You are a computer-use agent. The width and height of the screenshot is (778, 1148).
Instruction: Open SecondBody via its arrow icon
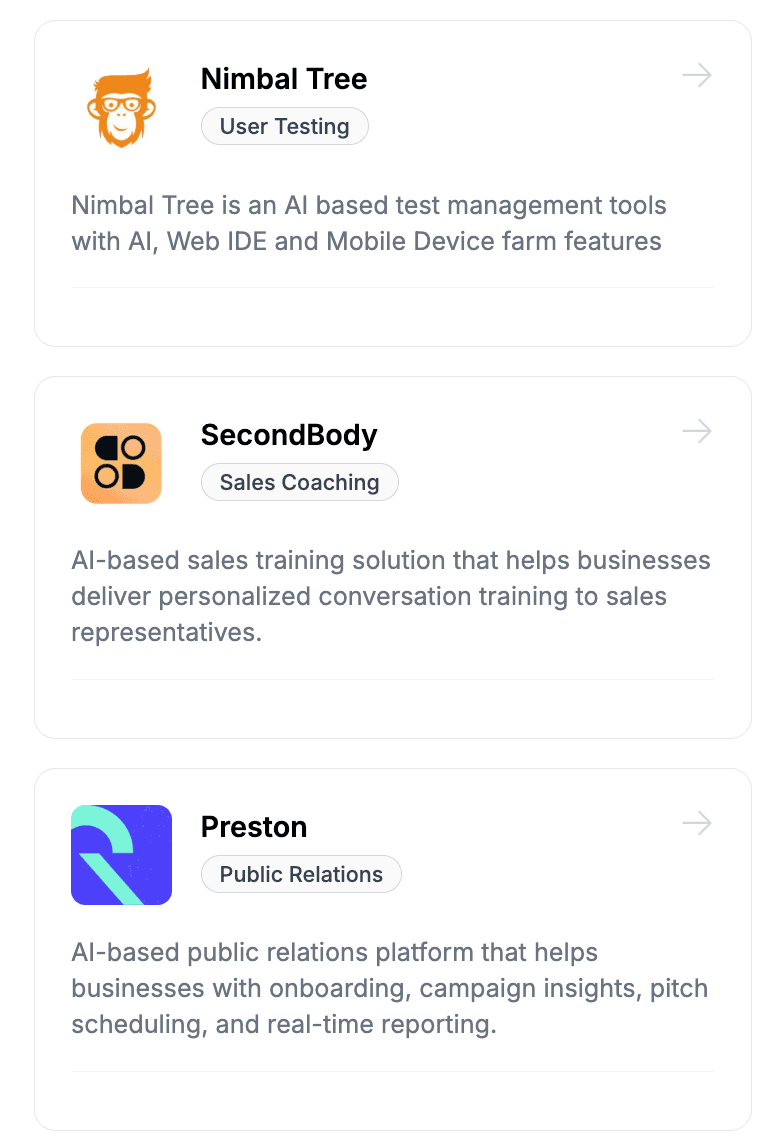click(697, 431)
